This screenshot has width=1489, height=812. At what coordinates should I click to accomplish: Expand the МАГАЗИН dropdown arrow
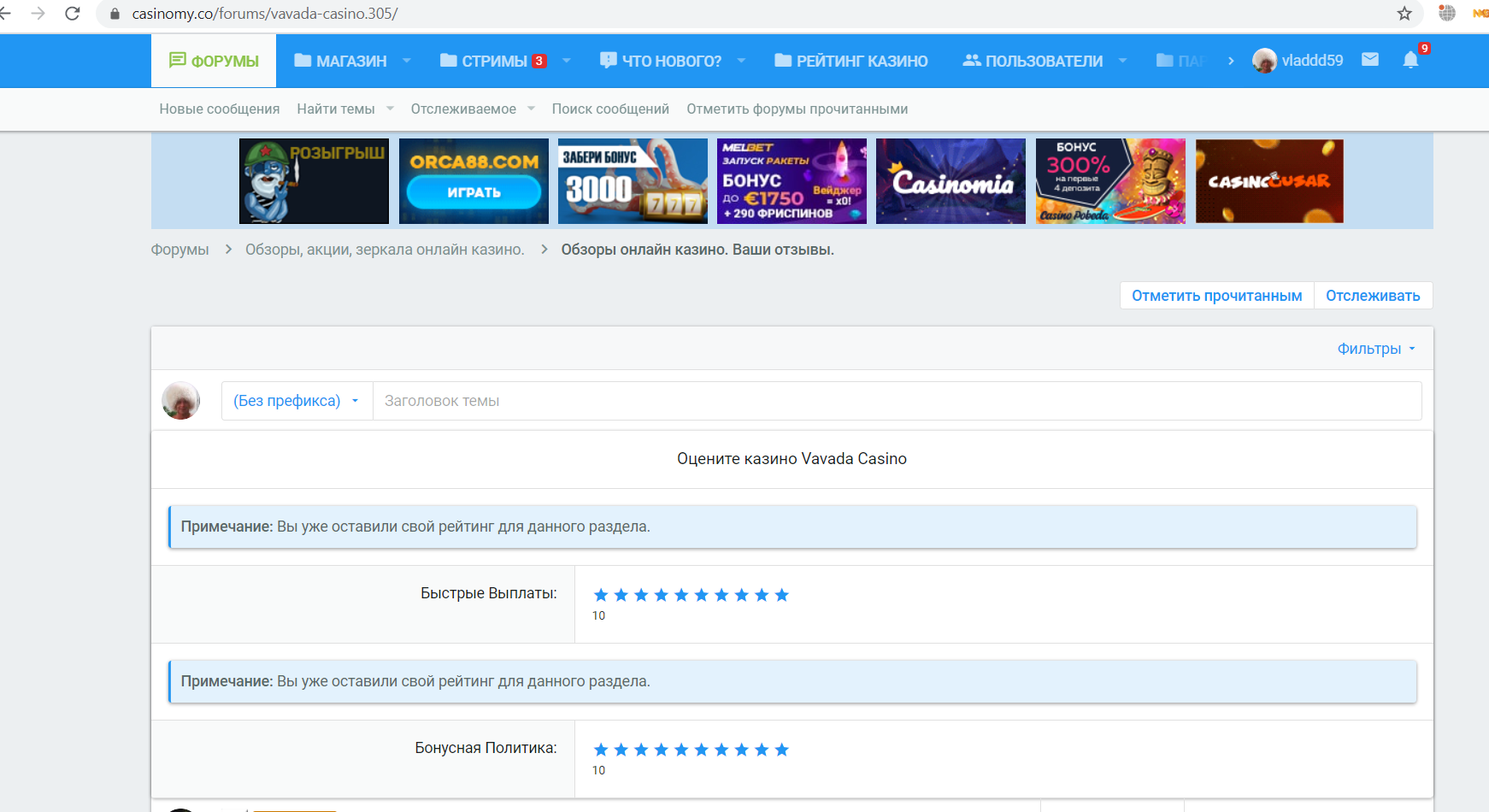pyautogui.click(x=407, y=61)
